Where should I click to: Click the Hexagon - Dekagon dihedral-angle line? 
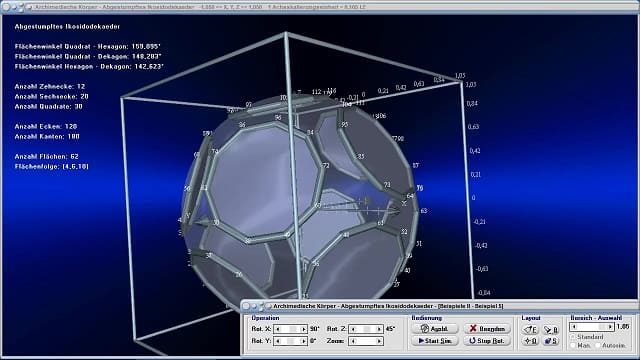[89, 66]
